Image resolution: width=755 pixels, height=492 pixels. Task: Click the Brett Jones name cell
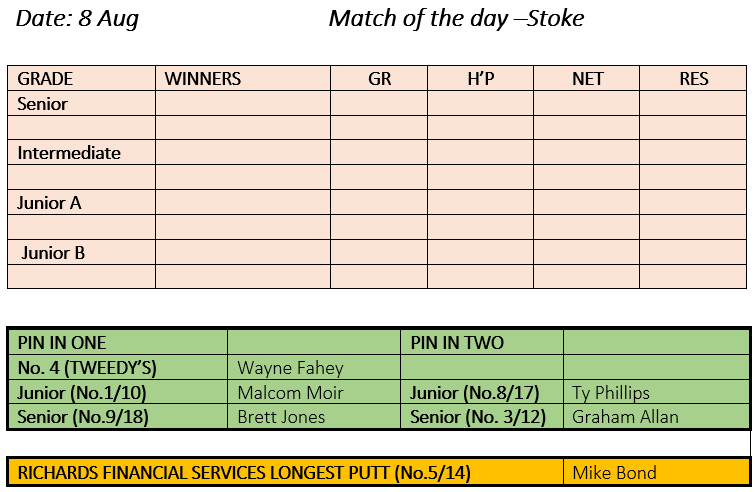pyautogui.click(x=314, y=416)
